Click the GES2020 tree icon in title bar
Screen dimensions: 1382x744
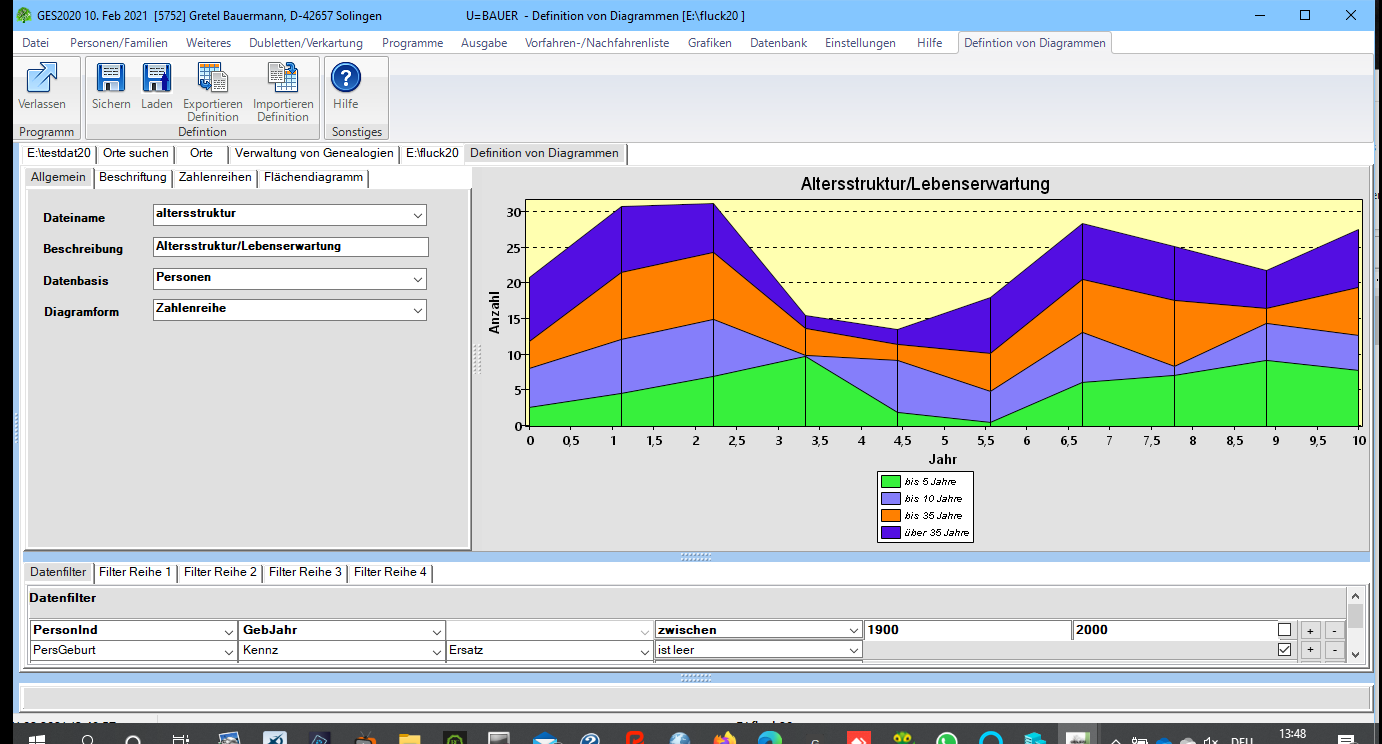pos(24,15)
